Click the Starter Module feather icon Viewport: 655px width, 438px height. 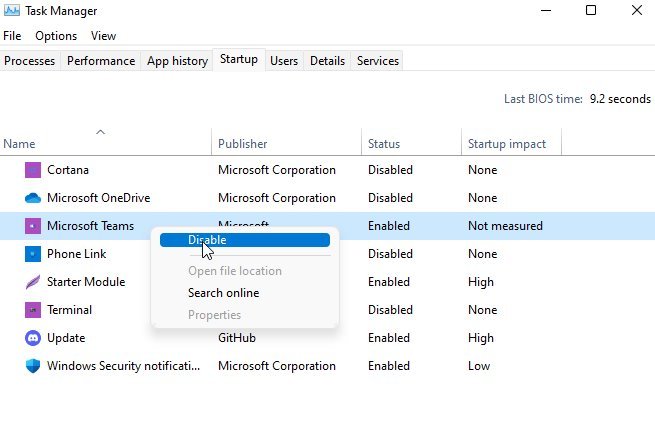(33, 282)
